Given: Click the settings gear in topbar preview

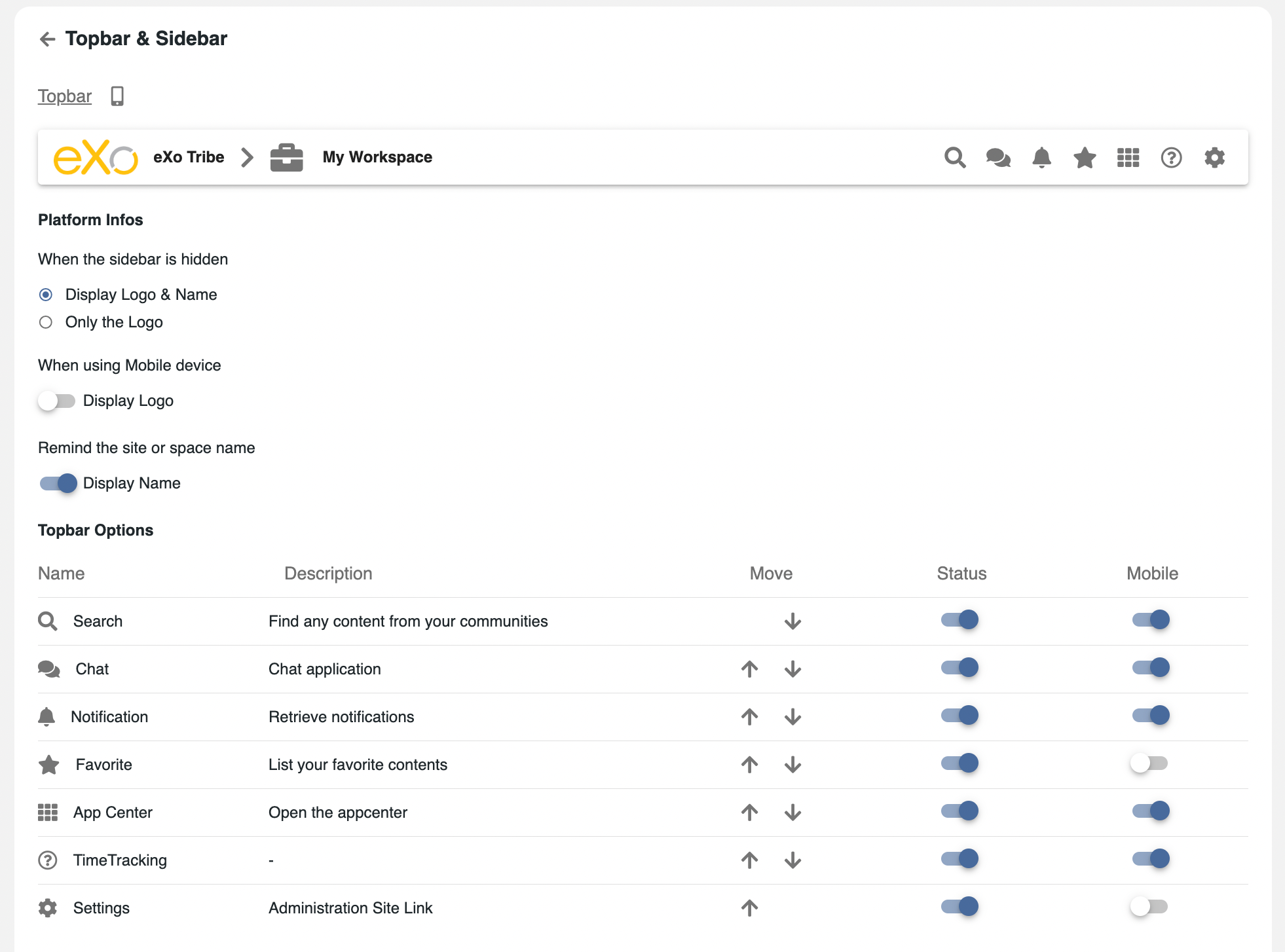Looking at the screenshot, I should click(x=1214, y=158).
